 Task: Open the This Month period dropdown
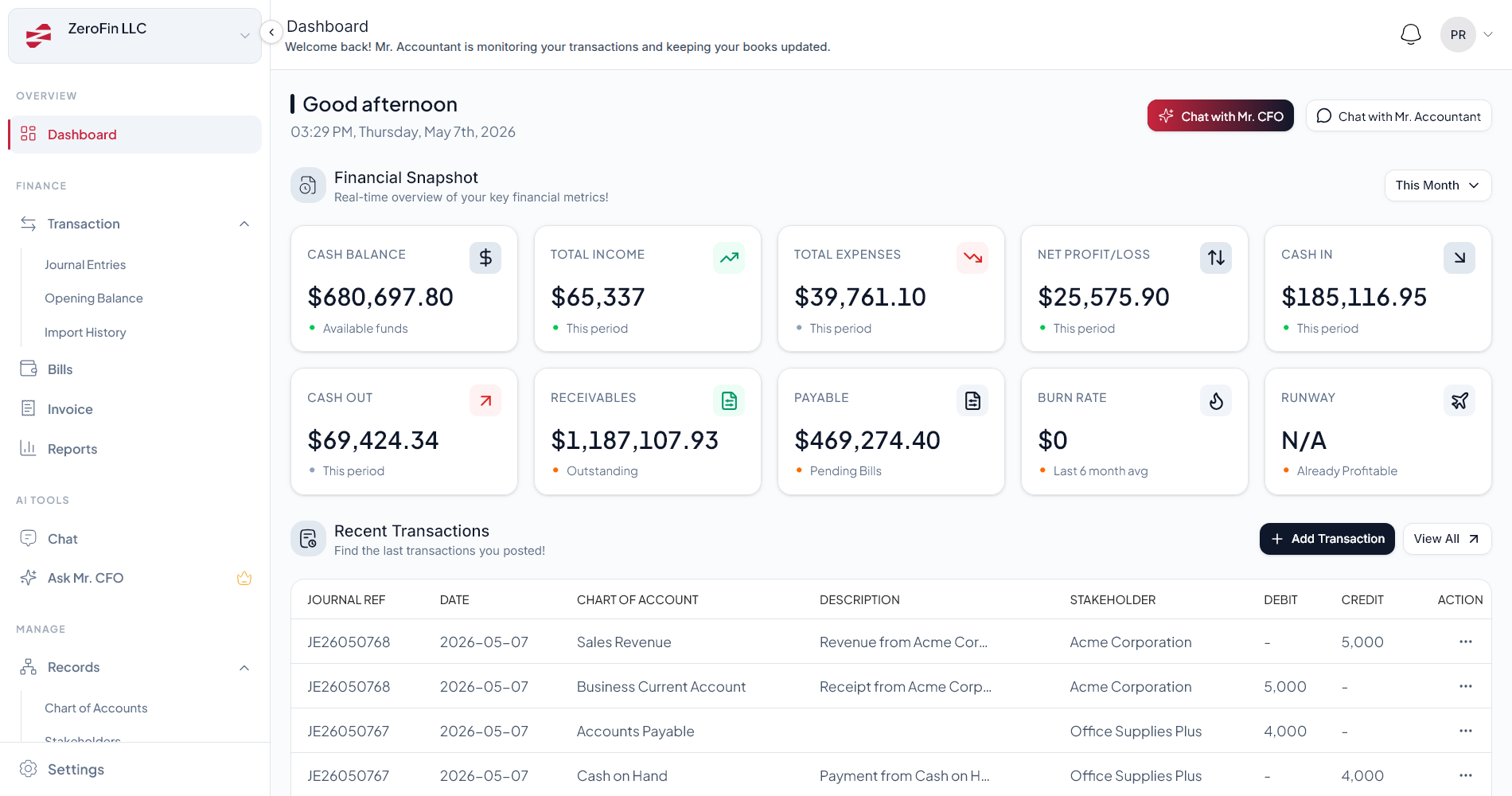[x=1437, y=185]
